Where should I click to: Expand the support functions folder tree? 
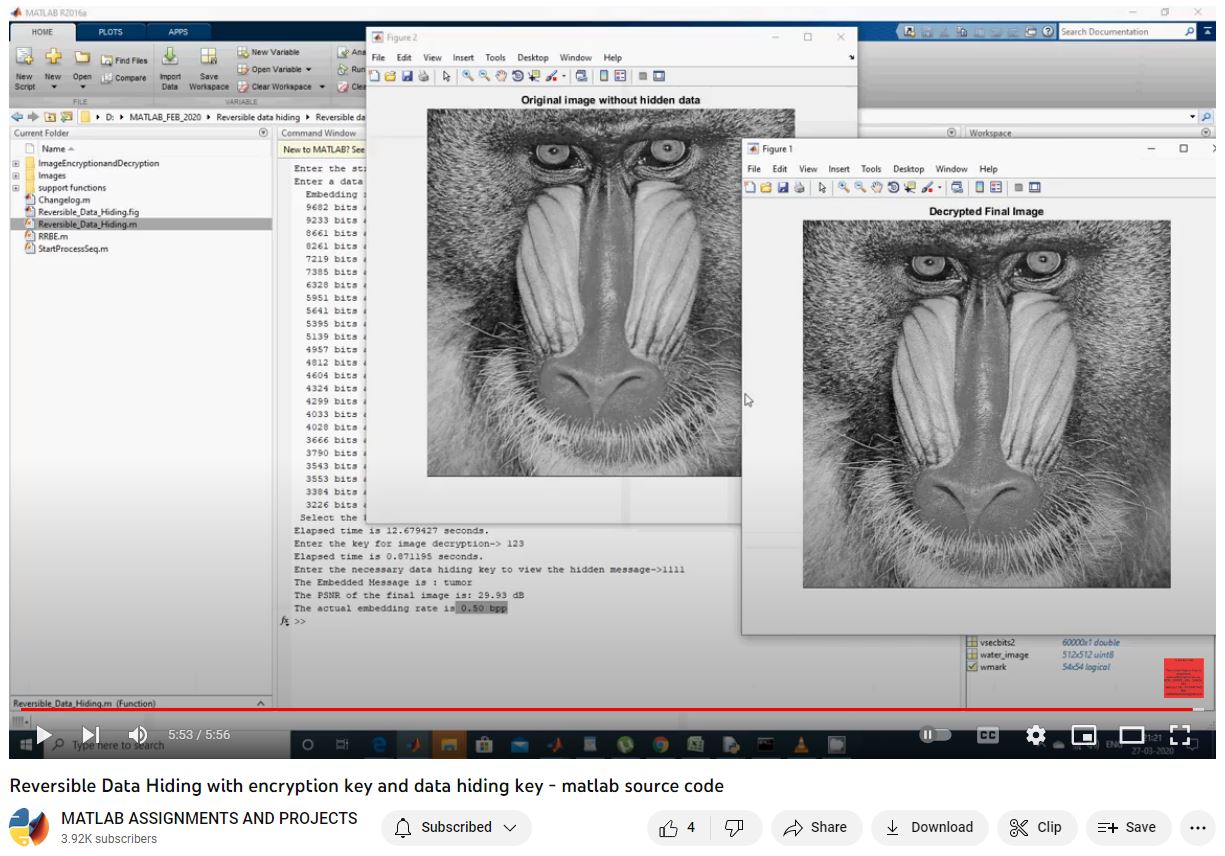[16, 188]
